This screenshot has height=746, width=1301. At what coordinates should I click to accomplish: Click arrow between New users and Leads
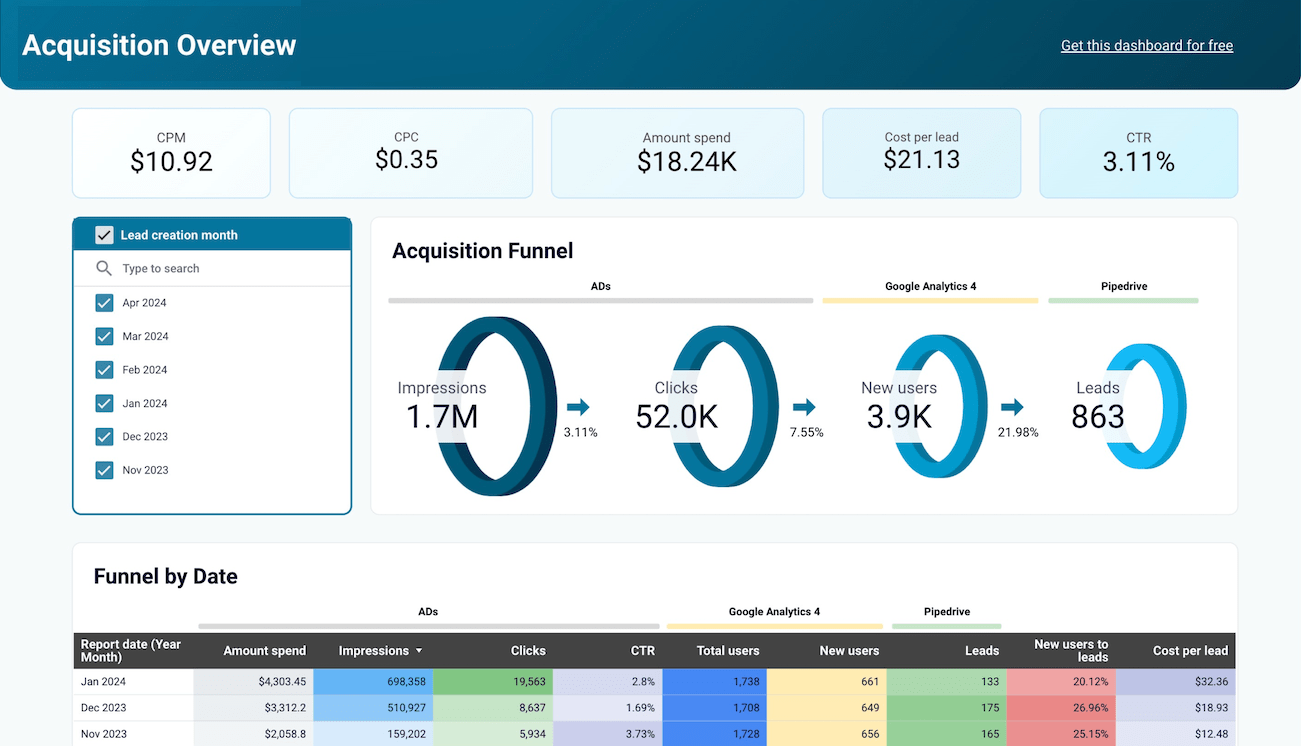1012,407
